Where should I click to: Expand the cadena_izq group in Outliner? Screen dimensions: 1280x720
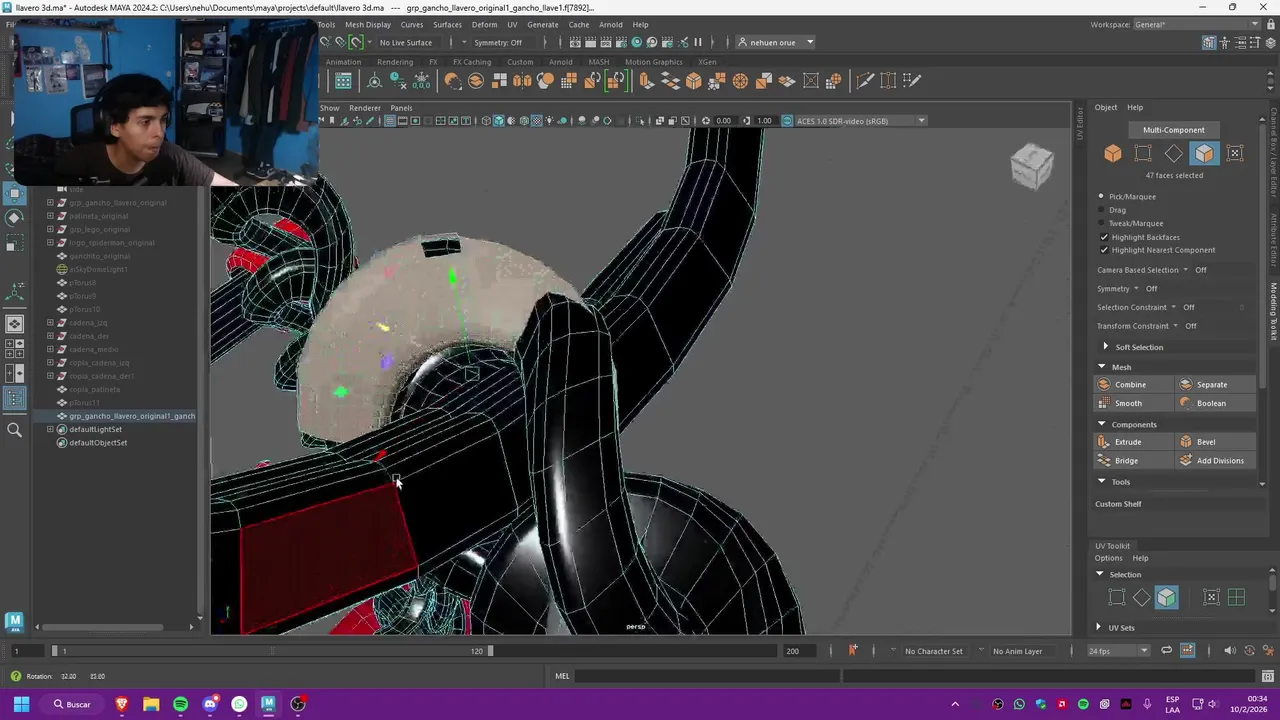(x=50, y=323)
